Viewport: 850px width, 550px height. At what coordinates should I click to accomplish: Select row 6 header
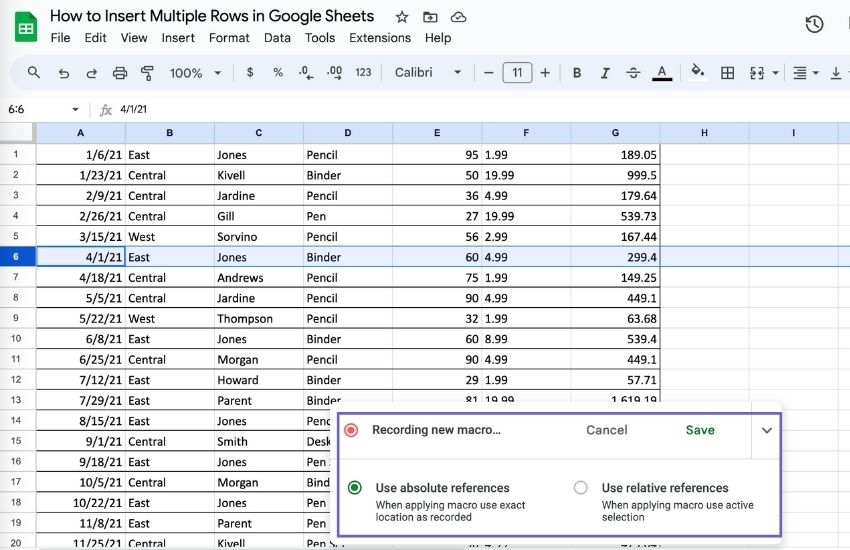tap(16, 256)
